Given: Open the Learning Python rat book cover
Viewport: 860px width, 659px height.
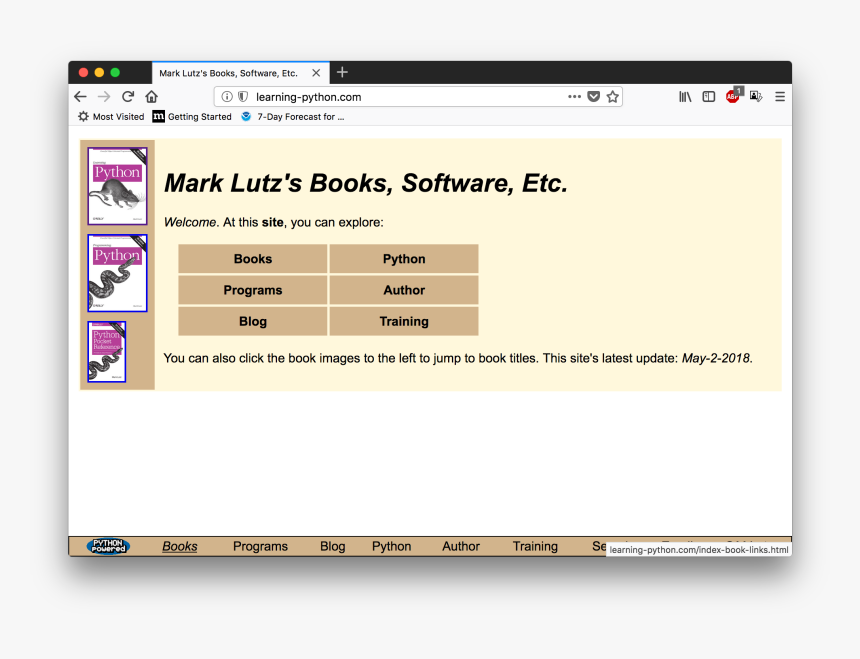Looking at the screenshot, I should coord(117,186).
